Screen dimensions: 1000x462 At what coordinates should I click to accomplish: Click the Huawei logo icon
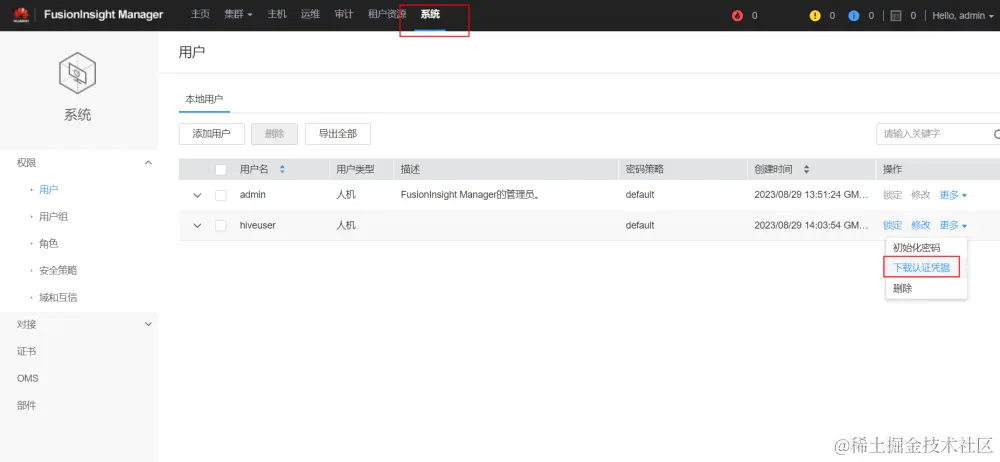[21, 15]
